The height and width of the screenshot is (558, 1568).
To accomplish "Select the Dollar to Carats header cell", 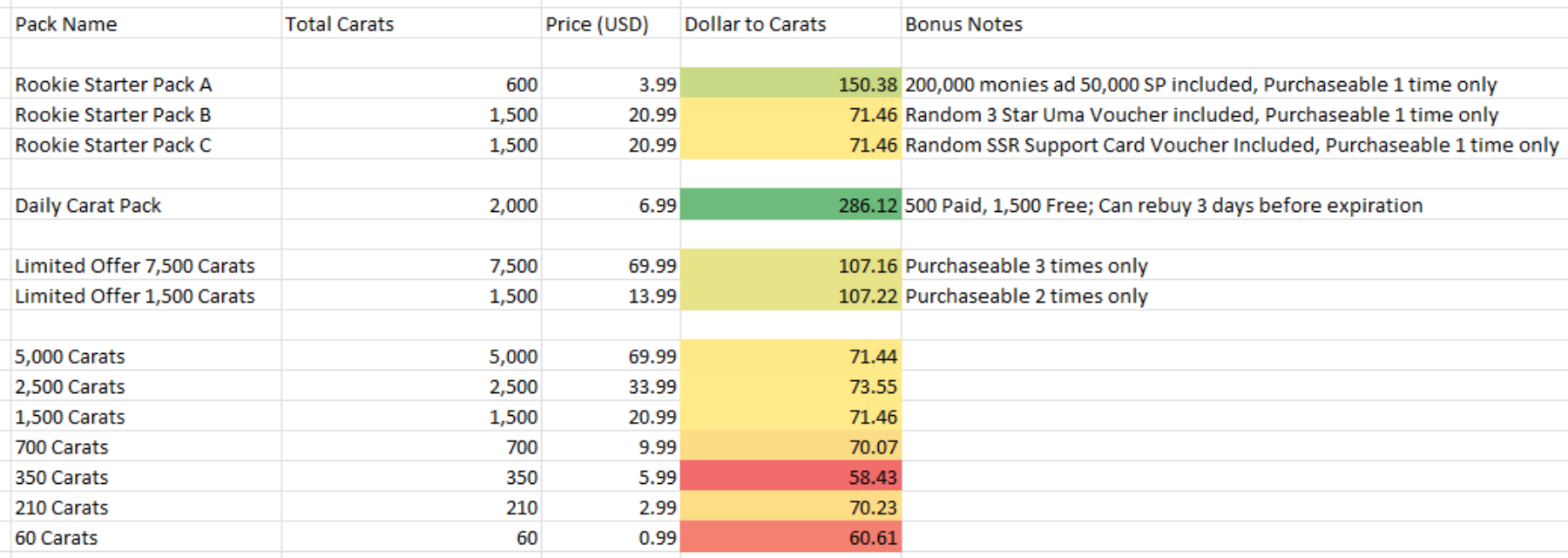I will pyautogui.click(x=791, y=24).
